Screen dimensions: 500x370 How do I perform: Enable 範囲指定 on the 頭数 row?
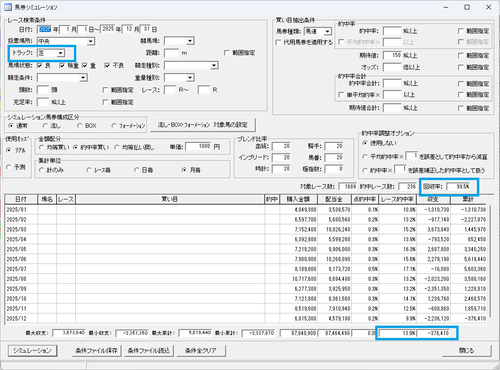pyautogui.click(x=105, y=90)
